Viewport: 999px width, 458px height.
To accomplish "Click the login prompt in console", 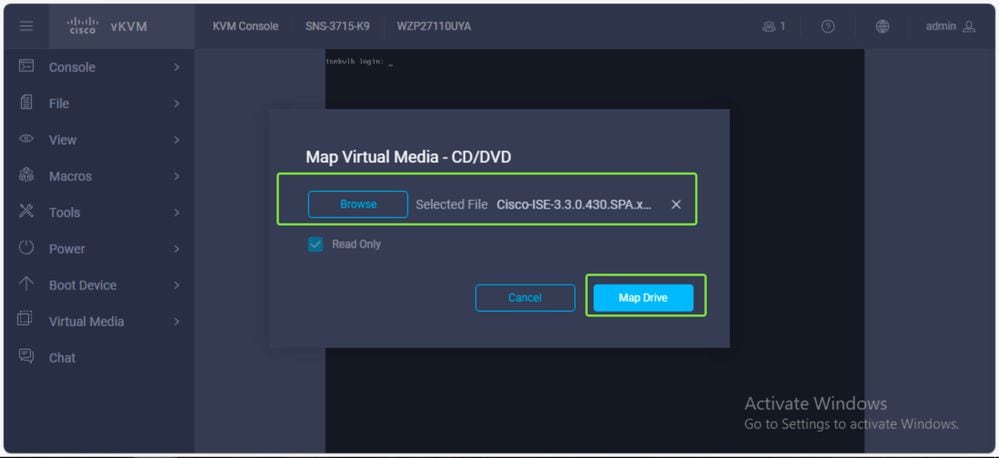I will coord(358,62).
